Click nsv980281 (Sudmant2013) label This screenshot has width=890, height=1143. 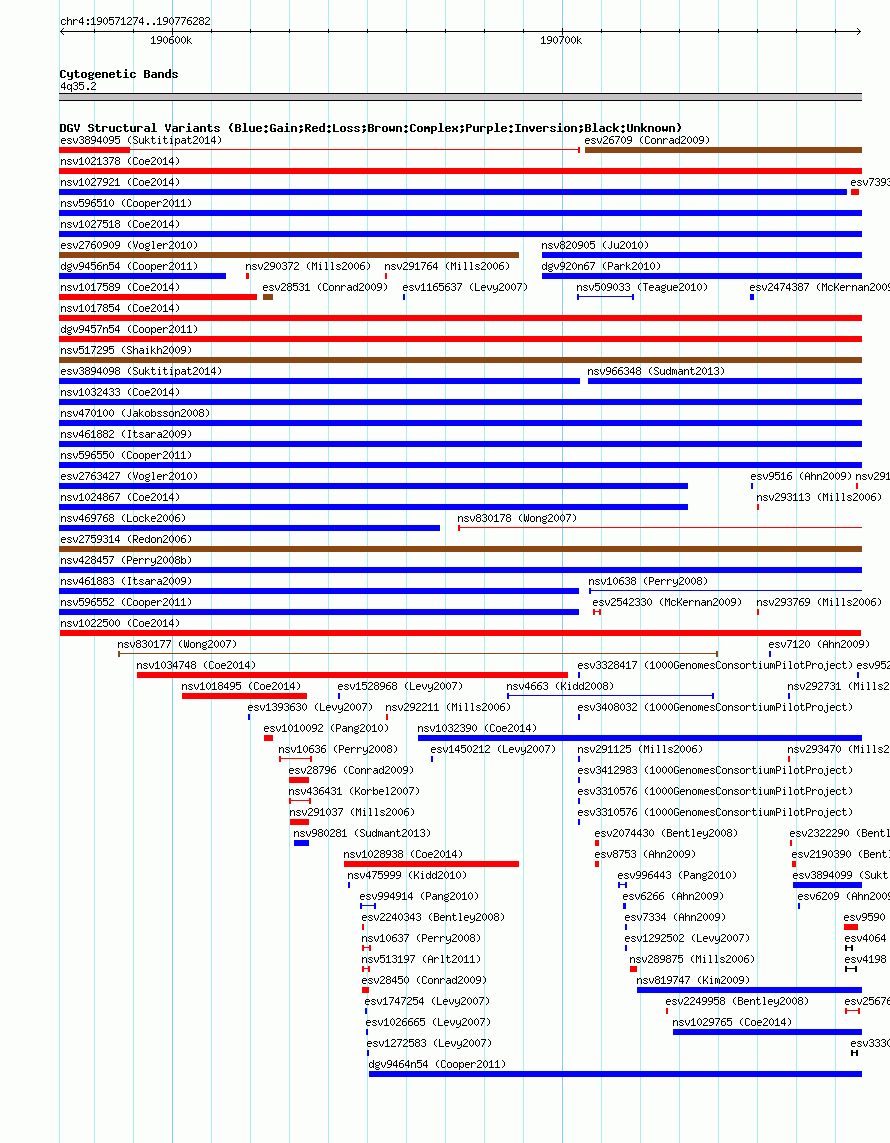tap(362, 834)
